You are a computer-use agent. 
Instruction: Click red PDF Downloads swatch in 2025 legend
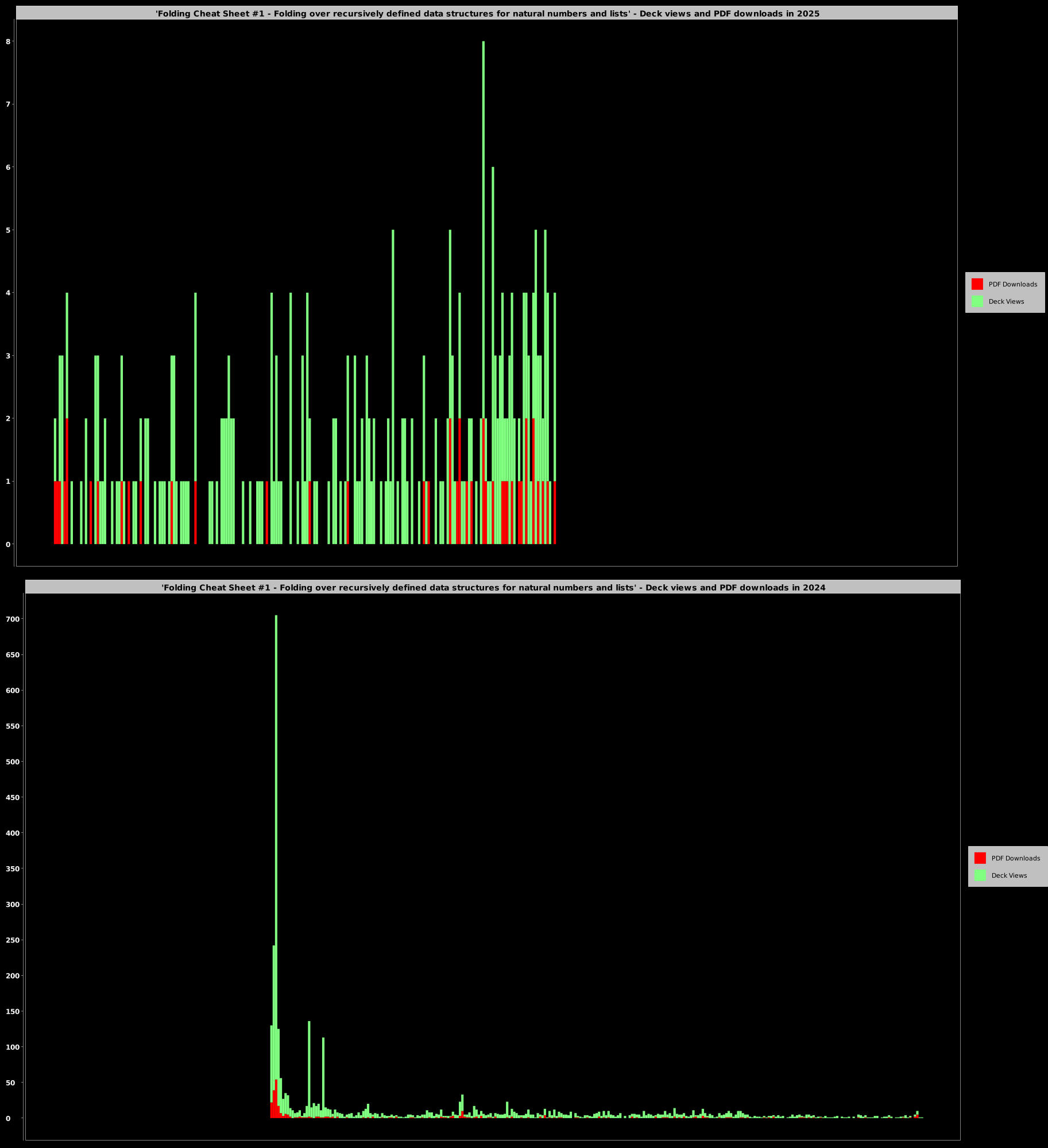coord(977,284)
